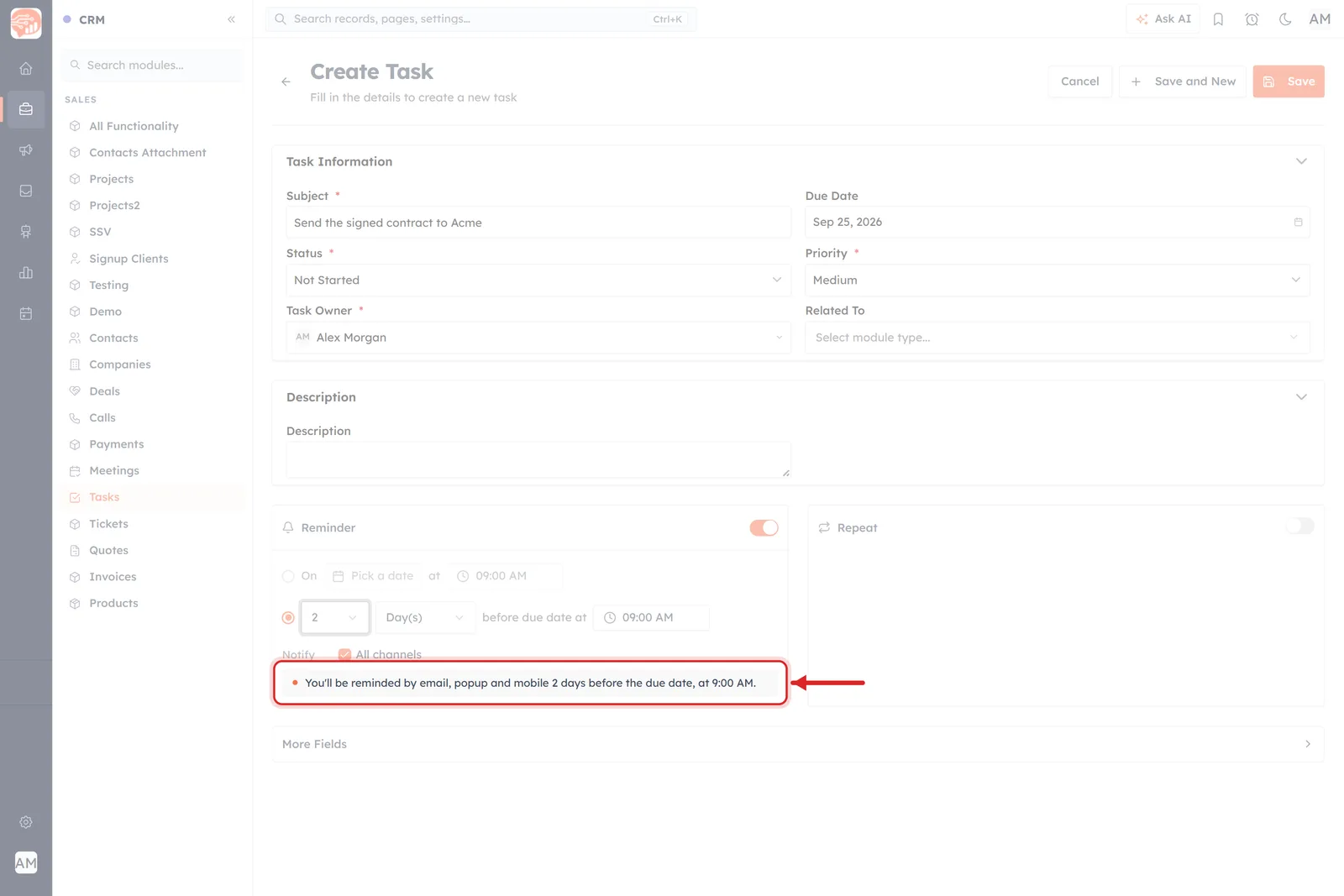Turn off the Reminder toggle
Screen dimensions: 1344x896
point(764,527)
